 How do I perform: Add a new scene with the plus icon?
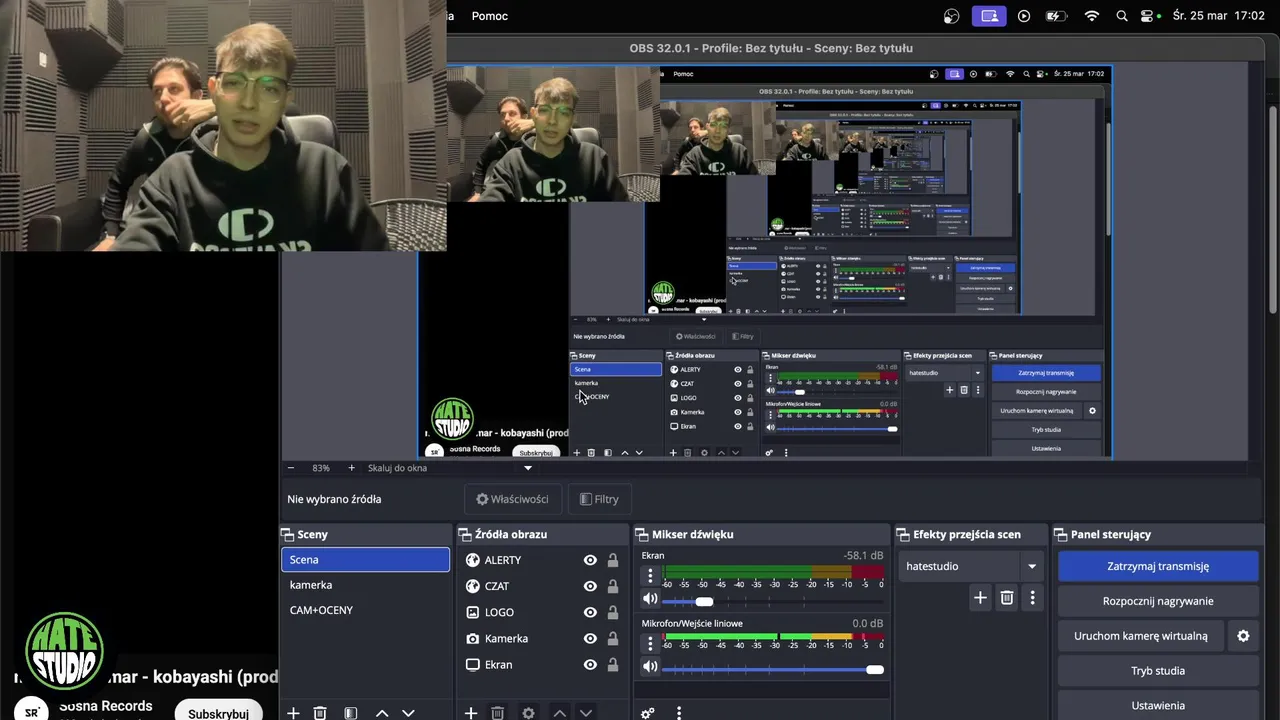[293, 713]
